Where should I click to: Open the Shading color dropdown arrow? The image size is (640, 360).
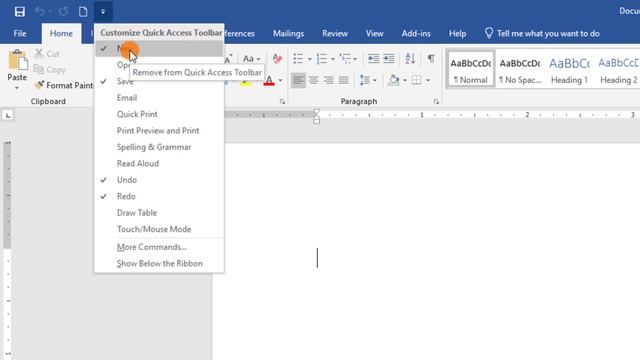pos(404,80)
